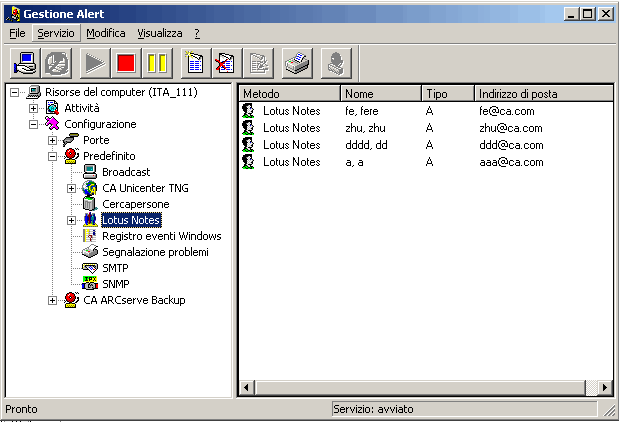619x422 pixels.
Task: Open the Visualizza menu
Action: tap(160, 33)
